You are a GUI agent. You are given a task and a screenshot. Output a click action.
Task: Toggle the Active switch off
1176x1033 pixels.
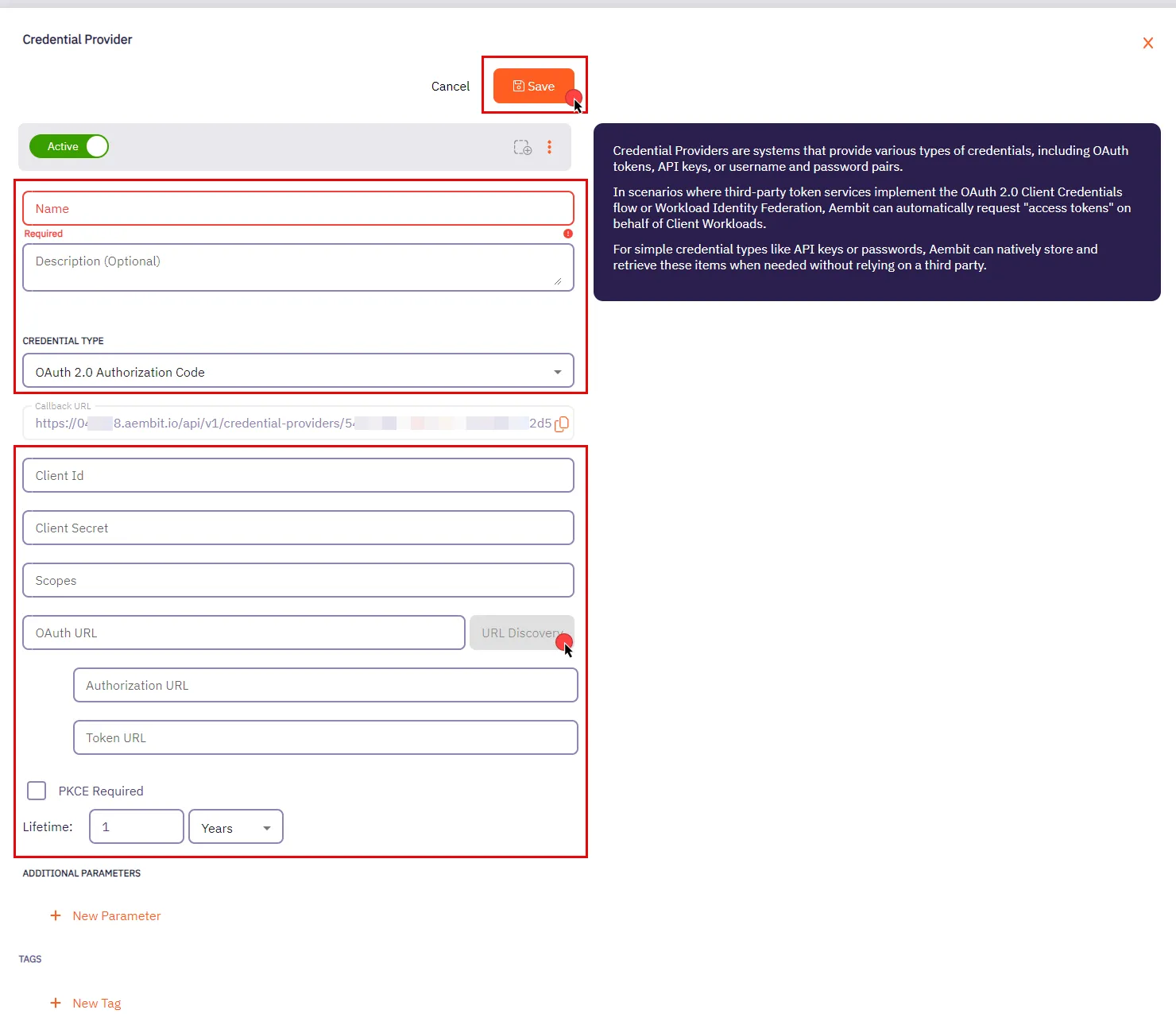point(69,146)
